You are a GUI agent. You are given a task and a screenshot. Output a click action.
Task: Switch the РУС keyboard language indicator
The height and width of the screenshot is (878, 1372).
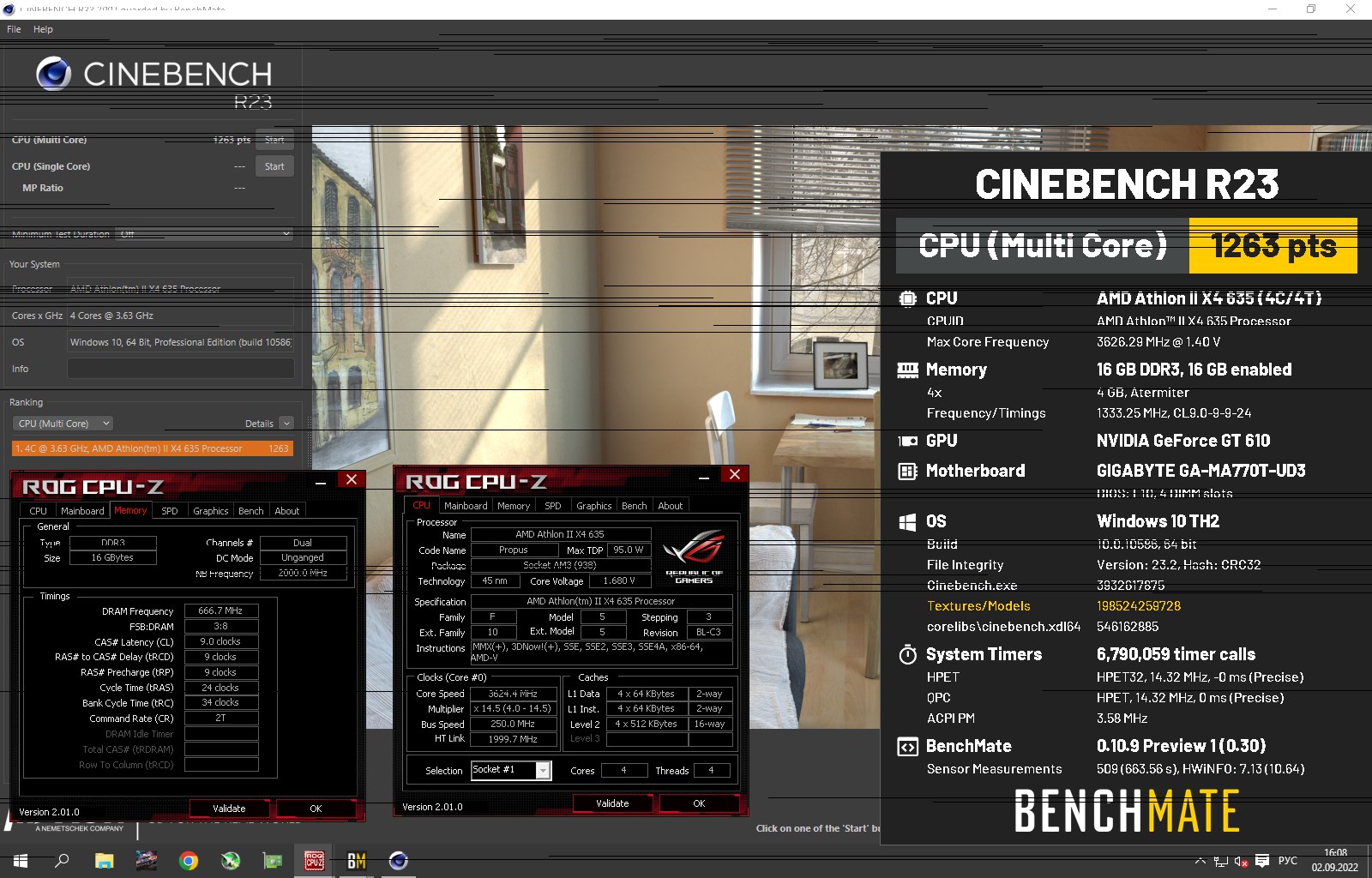point(1288,861)
